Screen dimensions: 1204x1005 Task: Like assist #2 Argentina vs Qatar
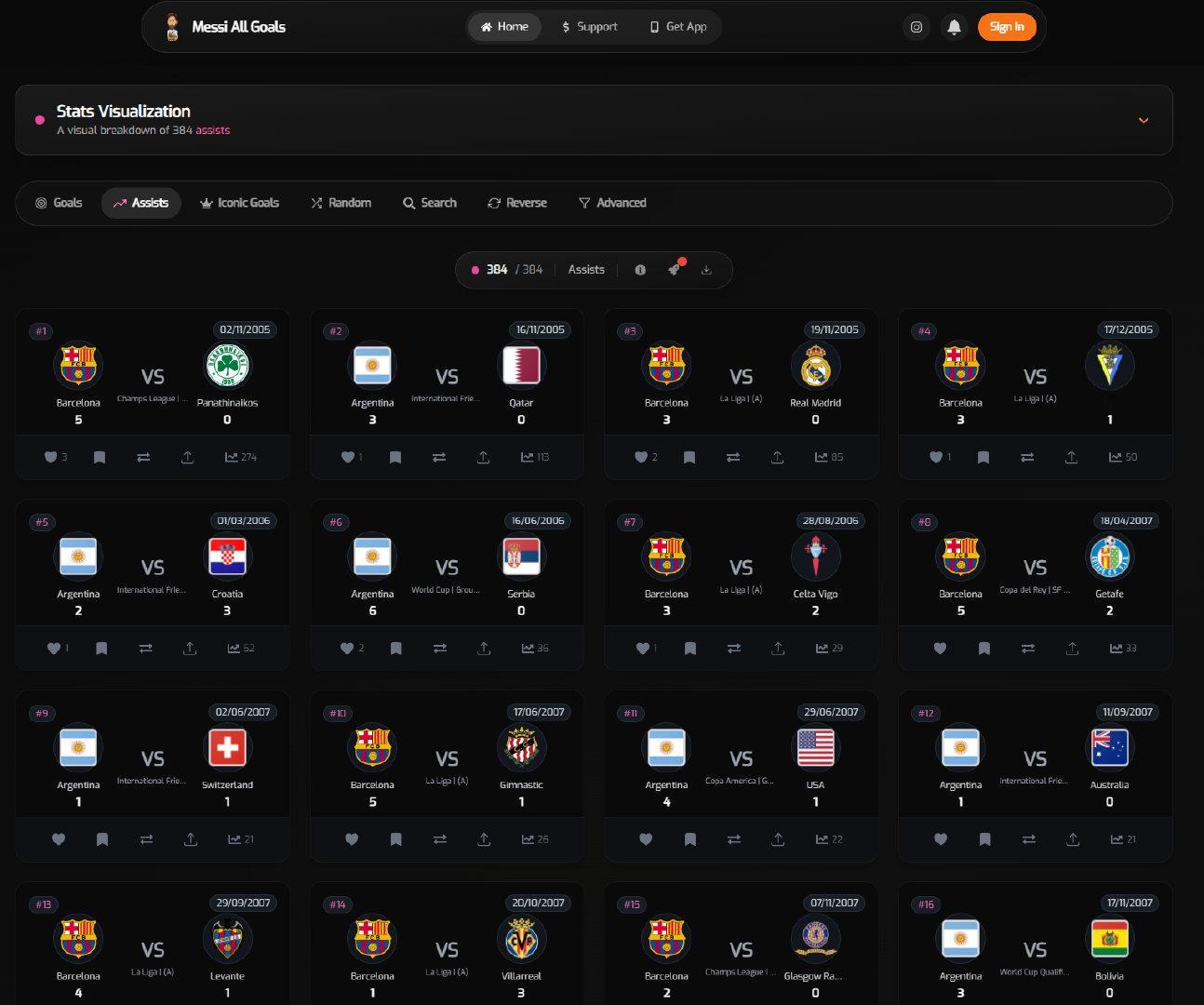pyautogui.click(x=348, y=457)
